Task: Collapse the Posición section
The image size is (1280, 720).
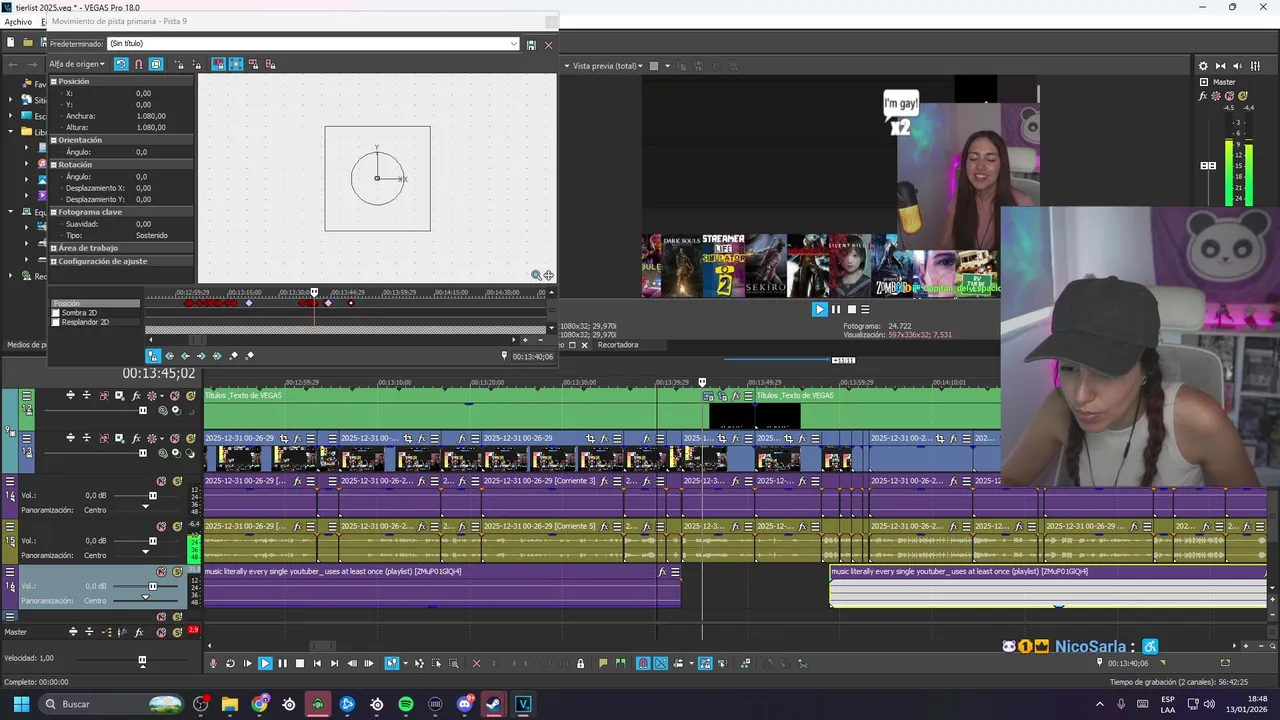Action: tap(54, 81)
